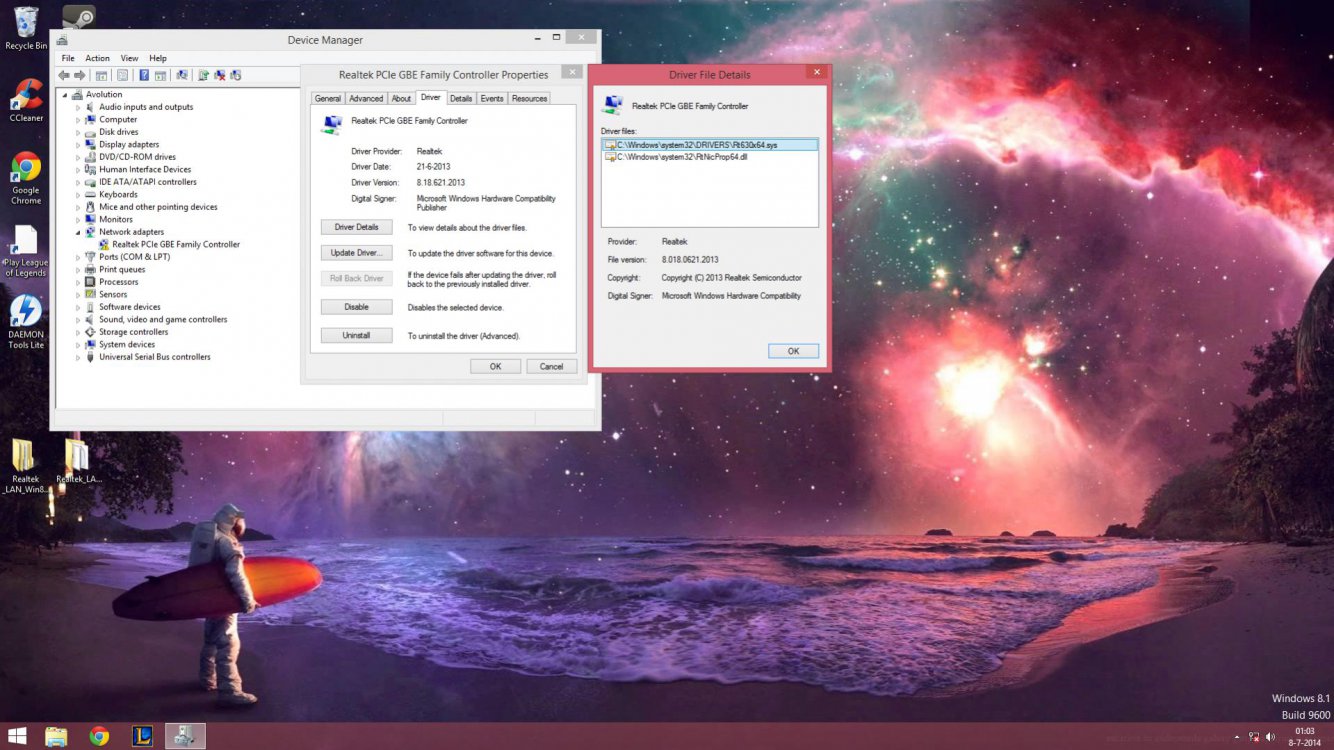This screenshot has width=1334, height=750.
Task: Click Show/Hide Console Tree toolbar icon
Action: (x=102, y=75)
